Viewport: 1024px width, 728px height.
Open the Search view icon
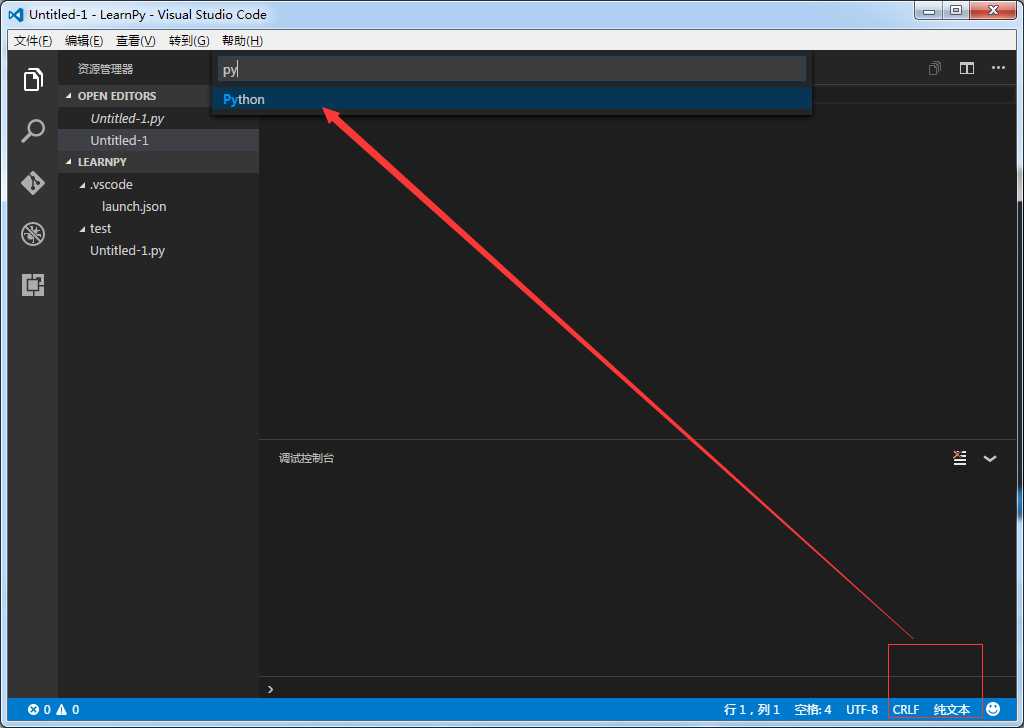coord(33,131)
